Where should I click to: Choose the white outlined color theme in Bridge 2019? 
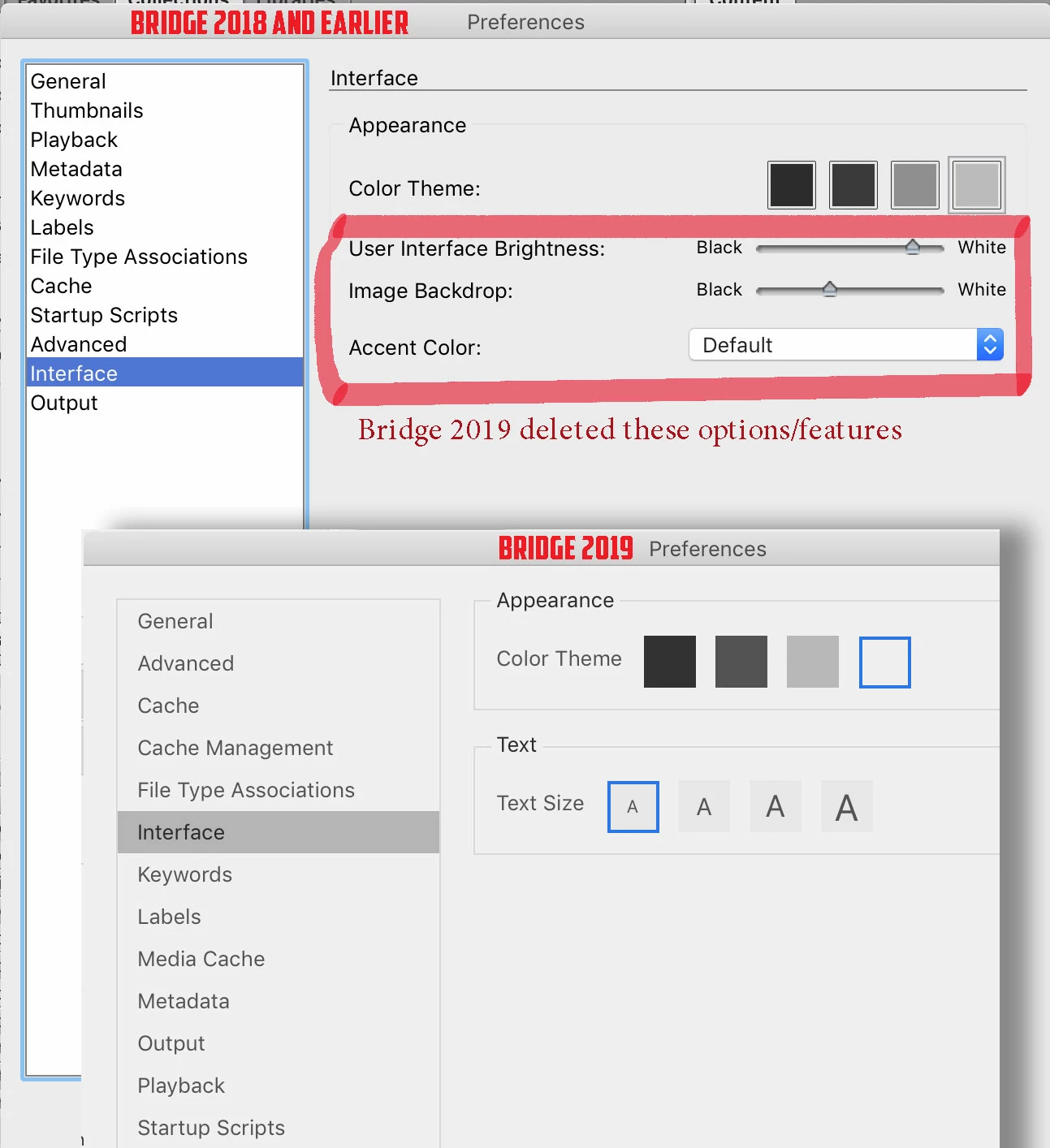point(885,662)
